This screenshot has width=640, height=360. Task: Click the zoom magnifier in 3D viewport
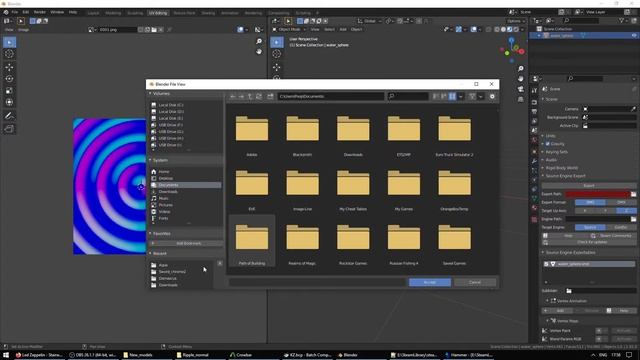pos(520,69)
